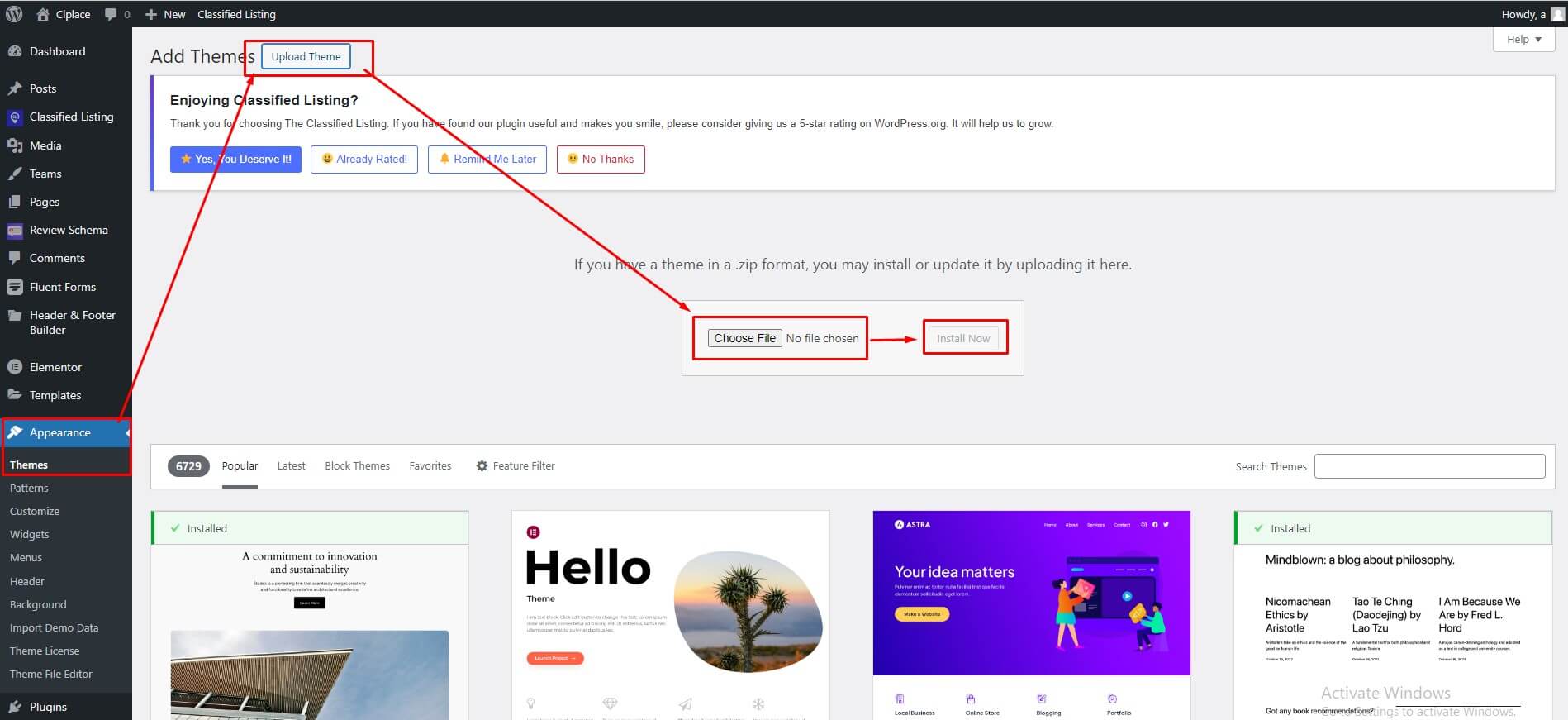Click the Plugins plug icon
This screenshot has height=720, width=1568.
click(15, 707)
